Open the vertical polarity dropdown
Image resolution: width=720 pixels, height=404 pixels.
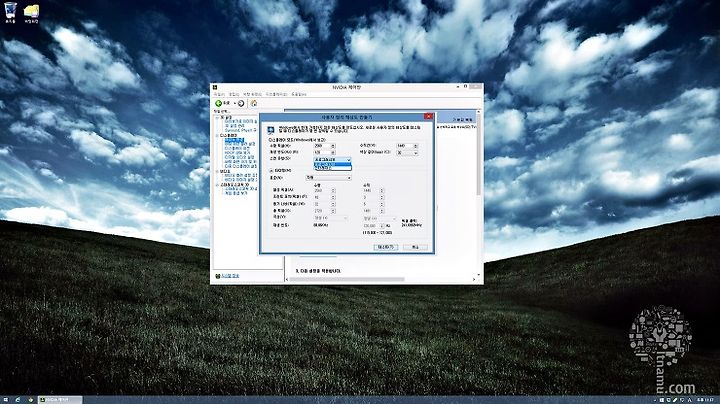click(379, 219)
